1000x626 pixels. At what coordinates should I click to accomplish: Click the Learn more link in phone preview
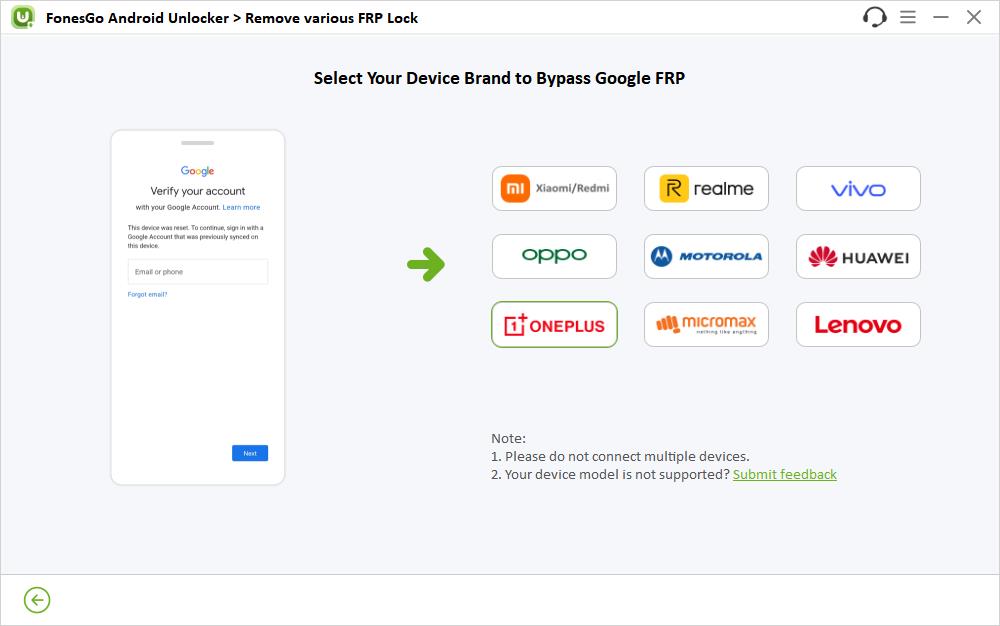(241, 207)
